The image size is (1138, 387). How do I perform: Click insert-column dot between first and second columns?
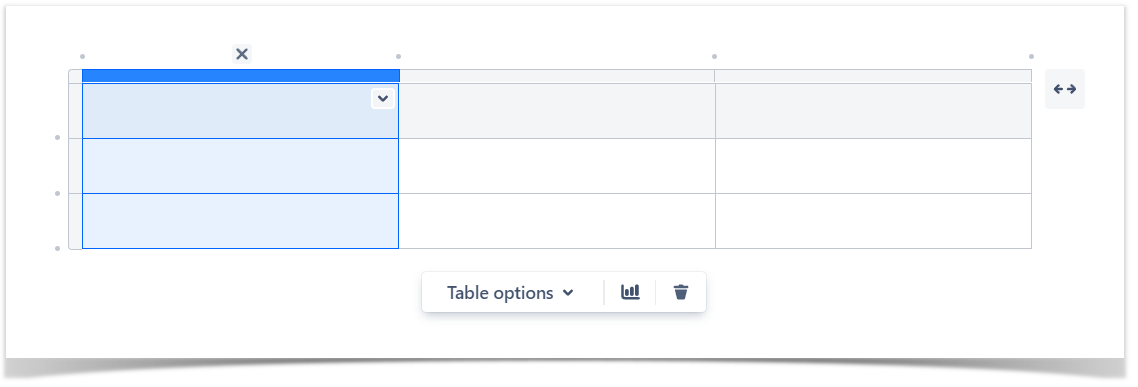pyautogui.click(x=398, y=56)
